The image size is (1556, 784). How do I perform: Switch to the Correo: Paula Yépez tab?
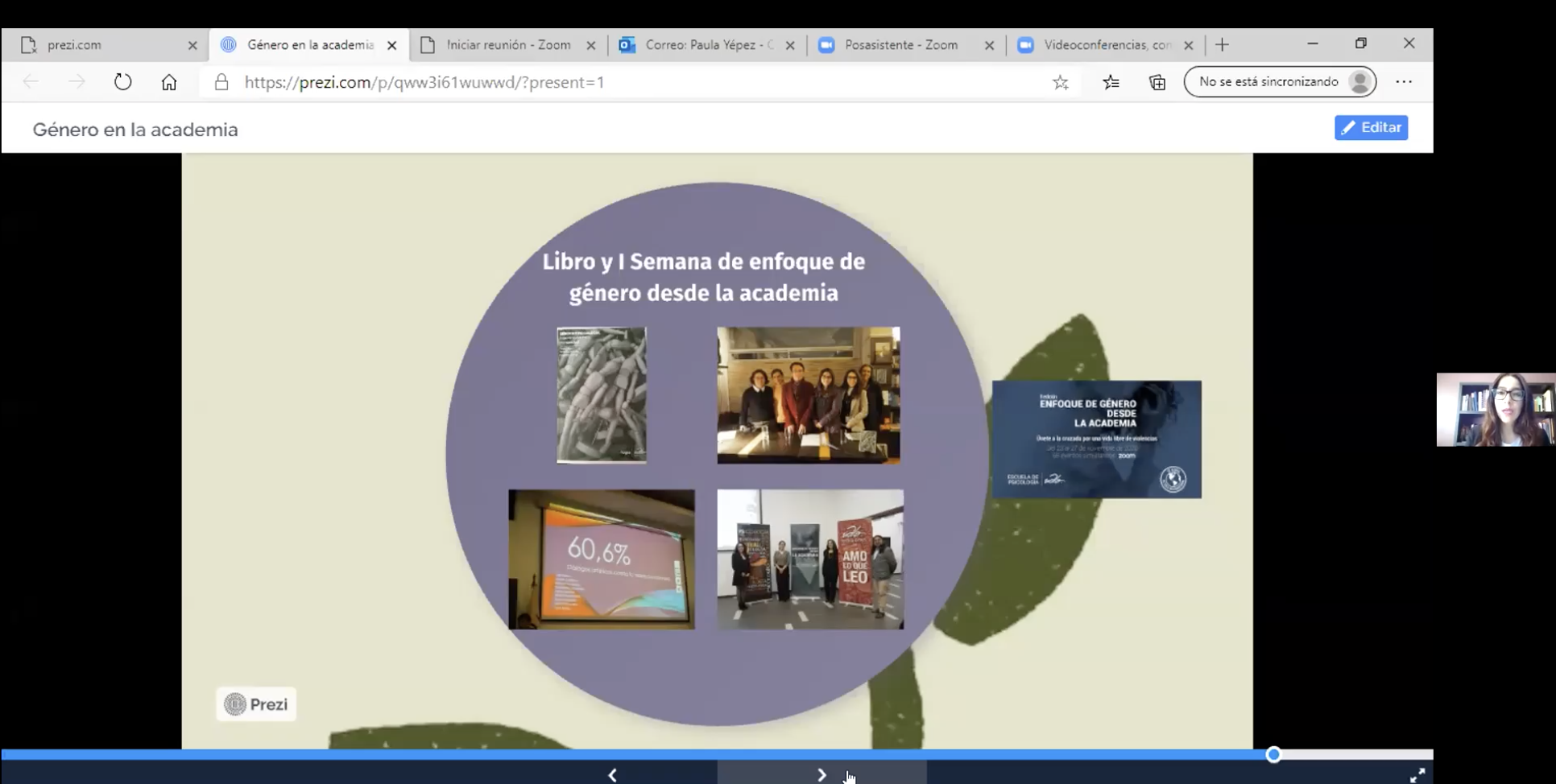708,45
